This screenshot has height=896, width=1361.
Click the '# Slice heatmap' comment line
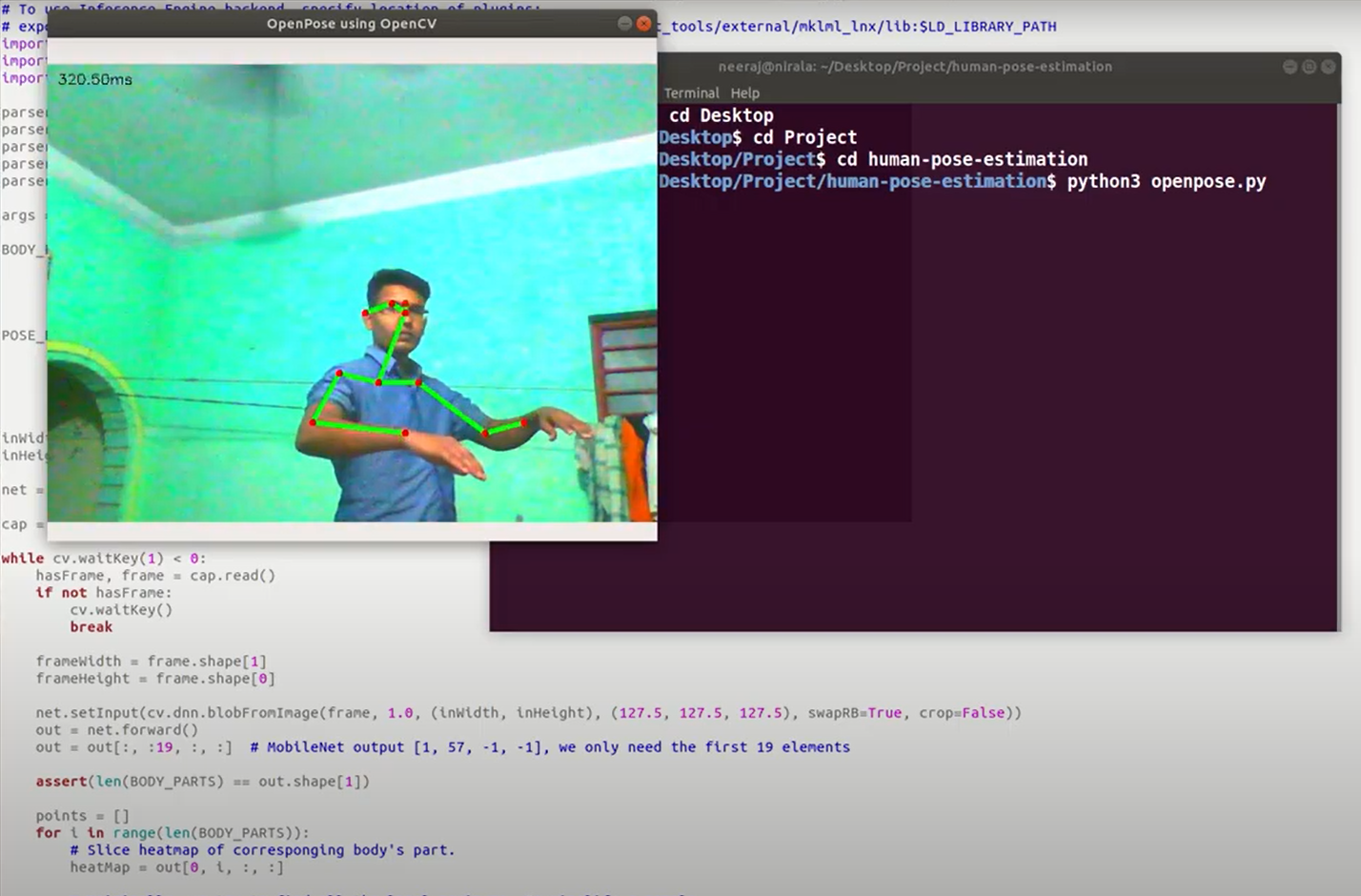tap(262, 850)
